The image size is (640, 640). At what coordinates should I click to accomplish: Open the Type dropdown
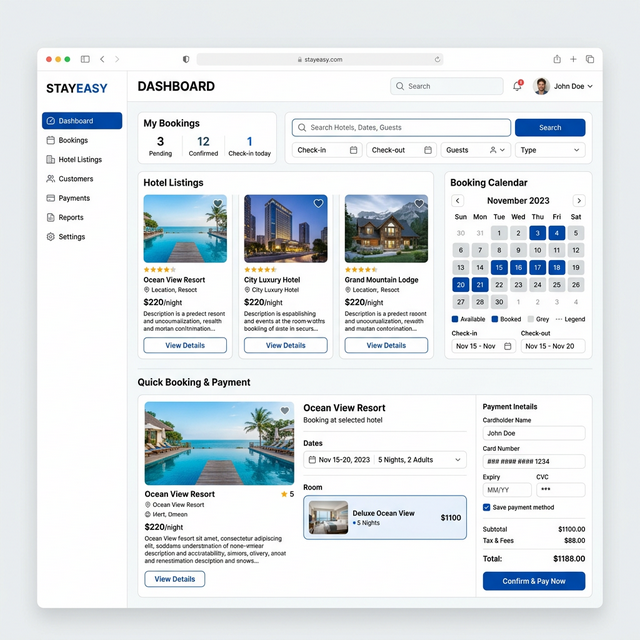[x=550, y=150]
